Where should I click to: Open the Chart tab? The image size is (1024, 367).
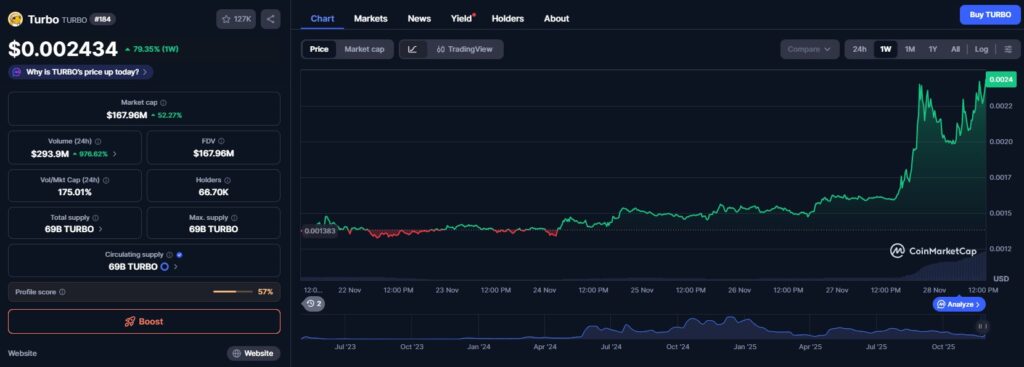(x=323, y=18)
